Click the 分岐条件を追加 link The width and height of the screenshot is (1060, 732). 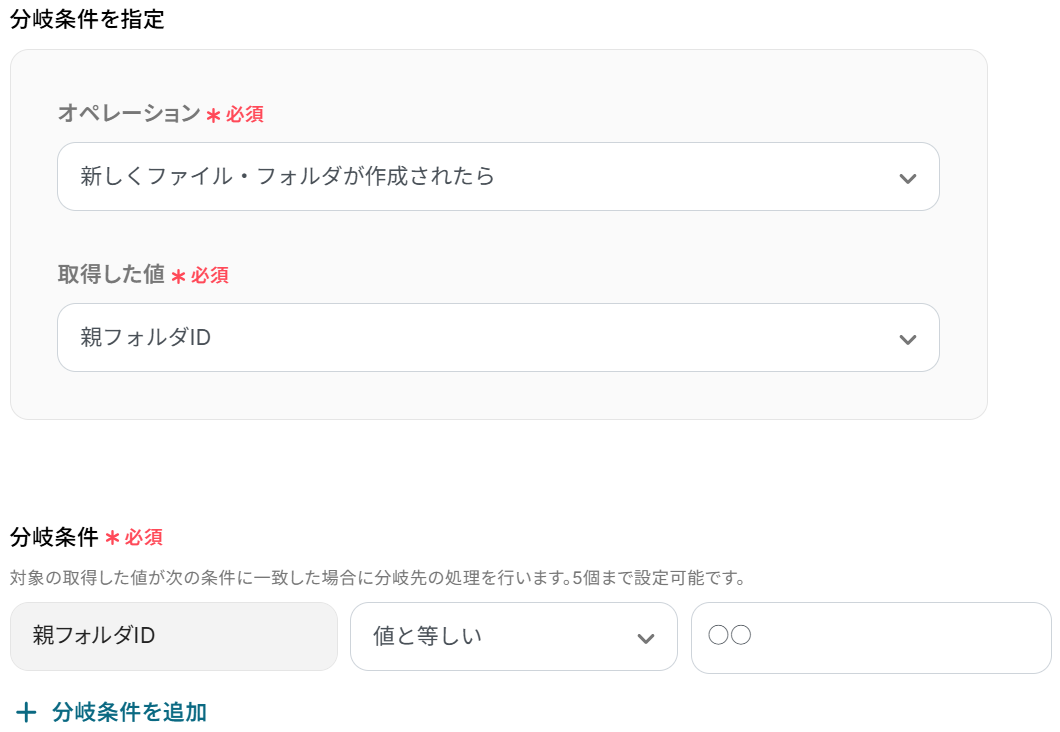129,712
